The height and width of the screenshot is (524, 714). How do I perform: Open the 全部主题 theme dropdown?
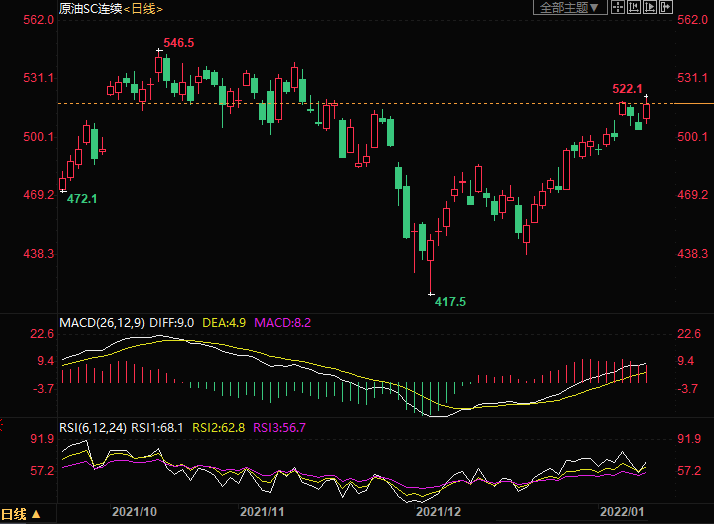pos(571,8)
